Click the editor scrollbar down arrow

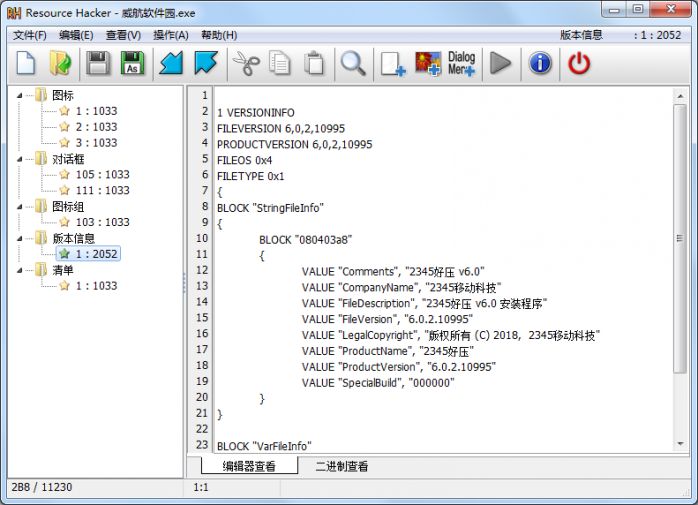[x=680, y=444]
